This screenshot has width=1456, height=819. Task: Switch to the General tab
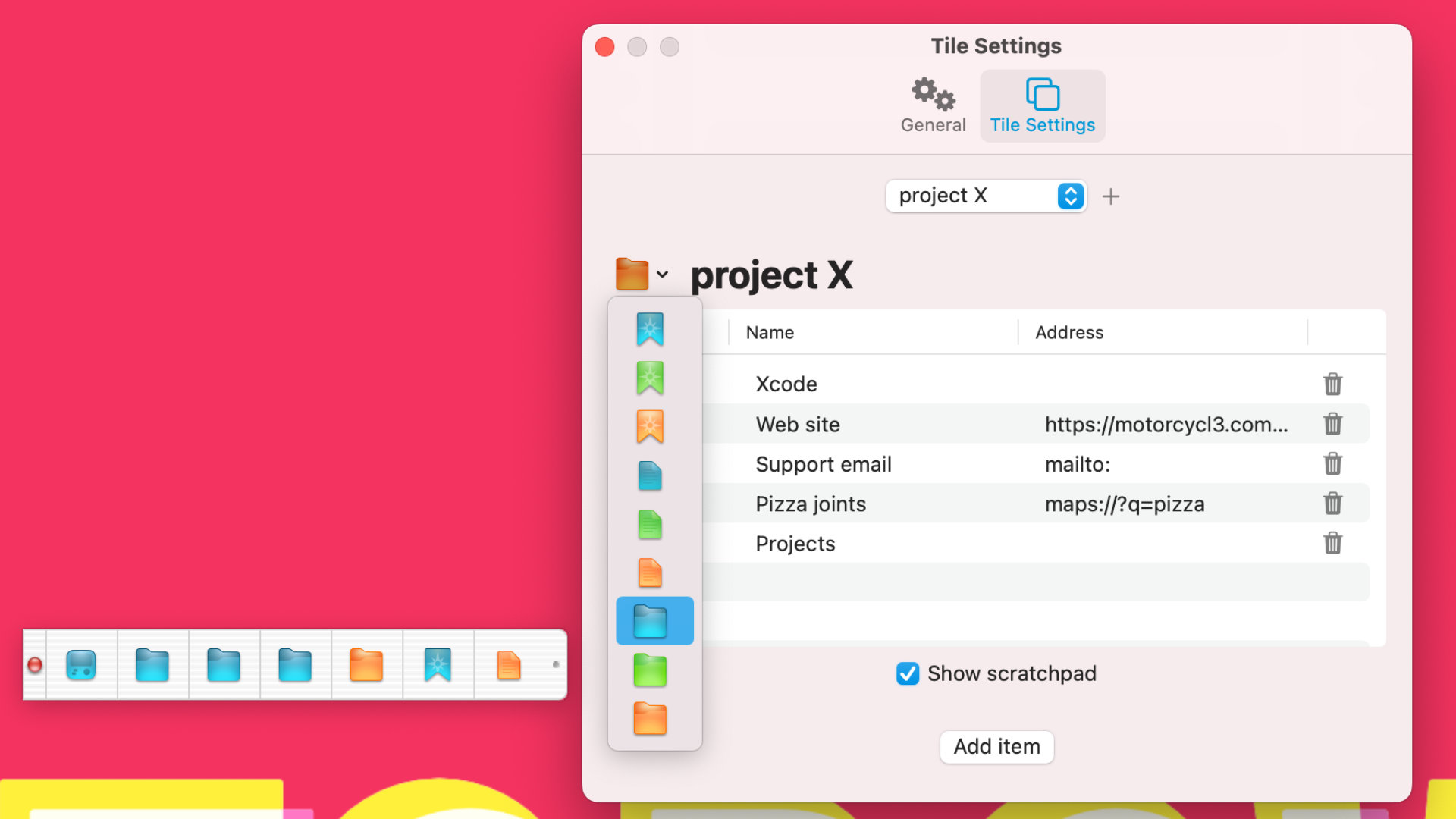point(933,106)
